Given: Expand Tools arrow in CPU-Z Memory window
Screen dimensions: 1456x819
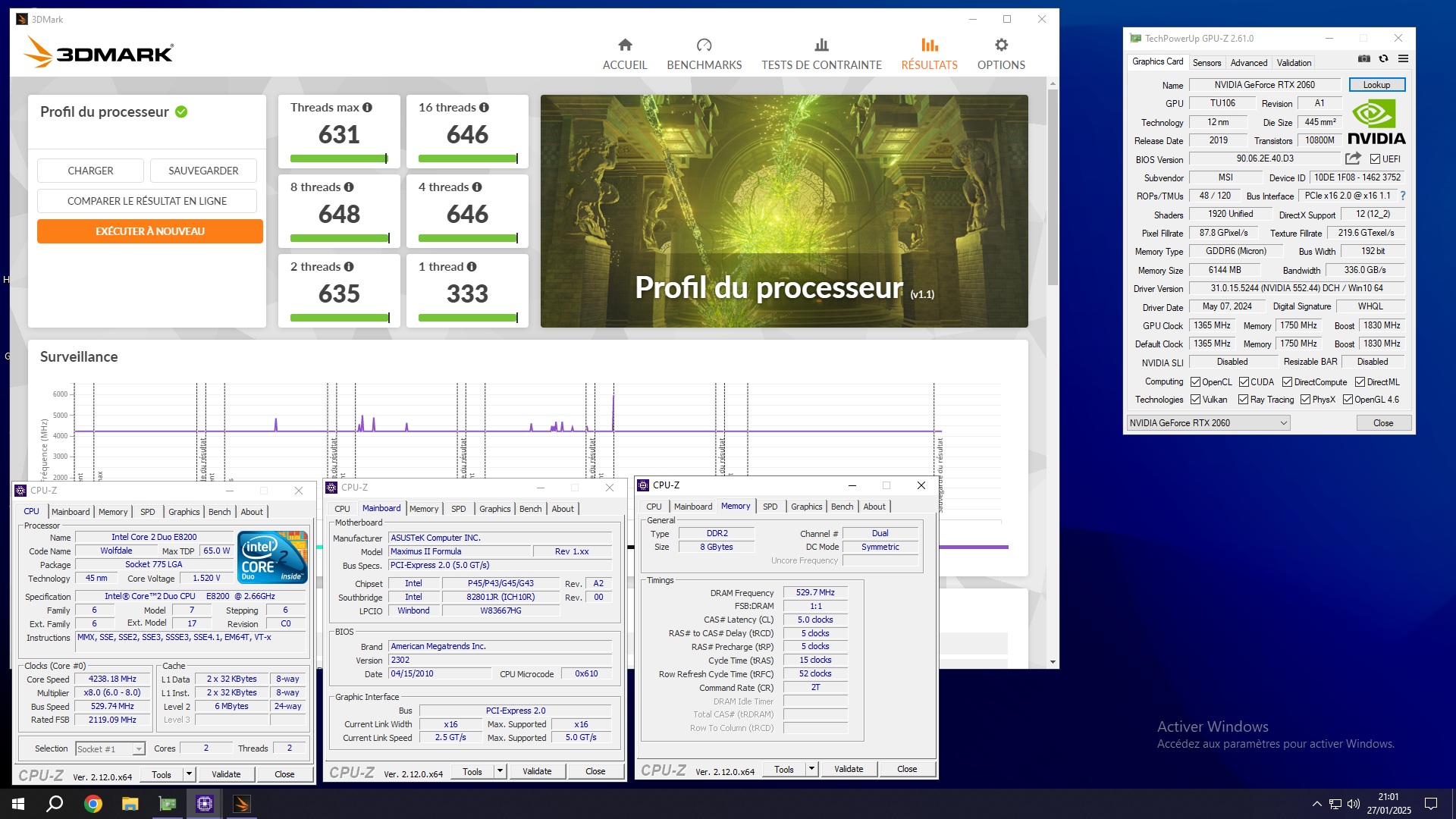Looking at the screenshot, I should pyautogui.click(x=811, y=769).
